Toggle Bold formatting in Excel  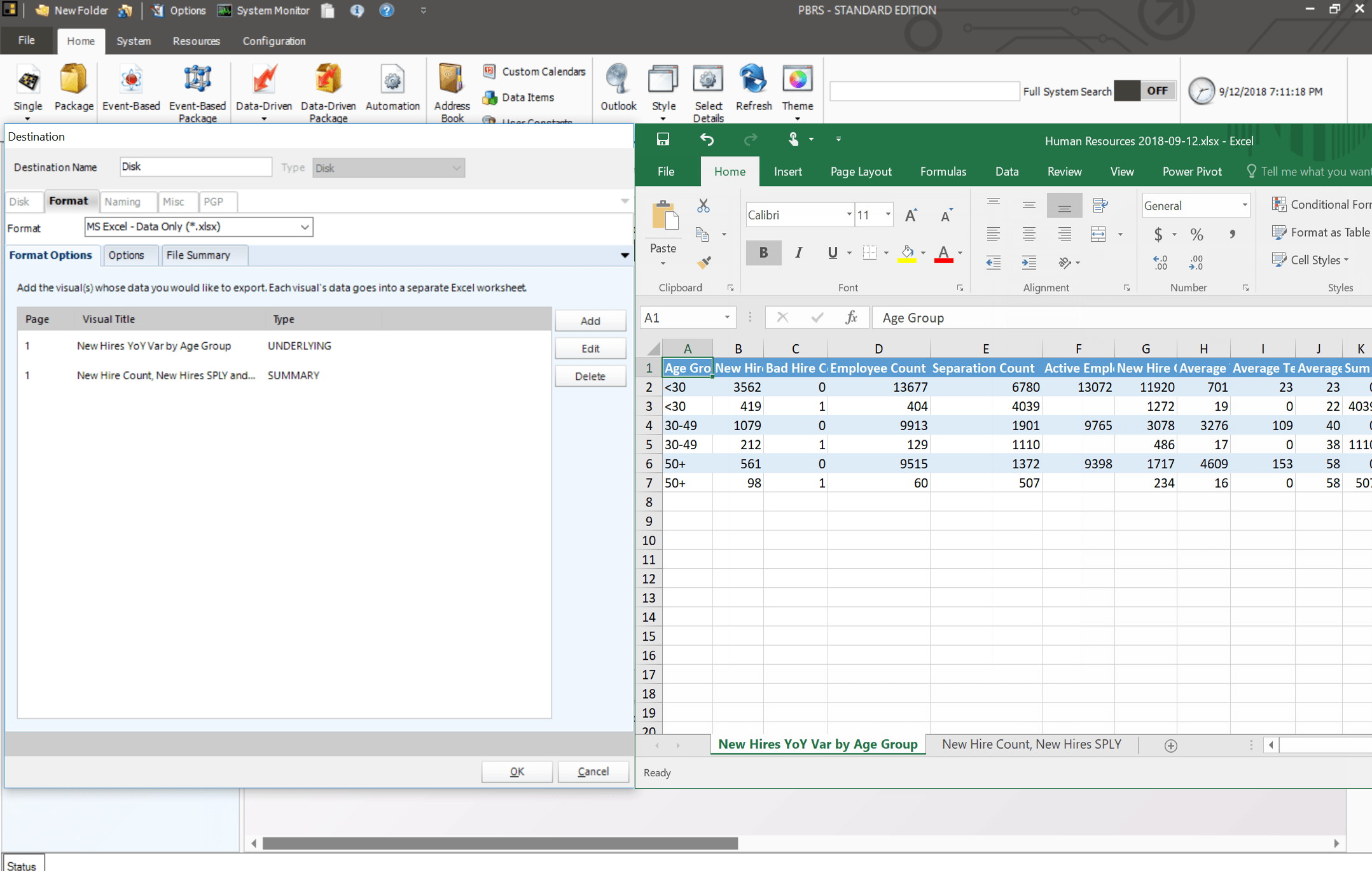(x=763, y=253)
